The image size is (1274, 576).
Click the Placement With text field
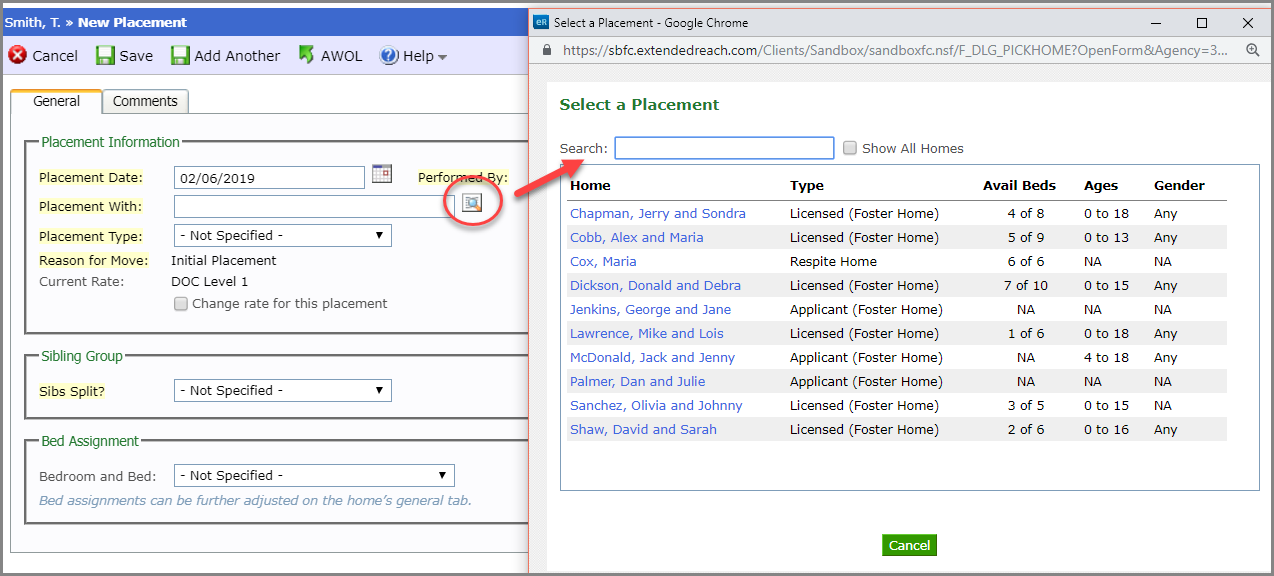pyautogui.click(x=314, y=206)
